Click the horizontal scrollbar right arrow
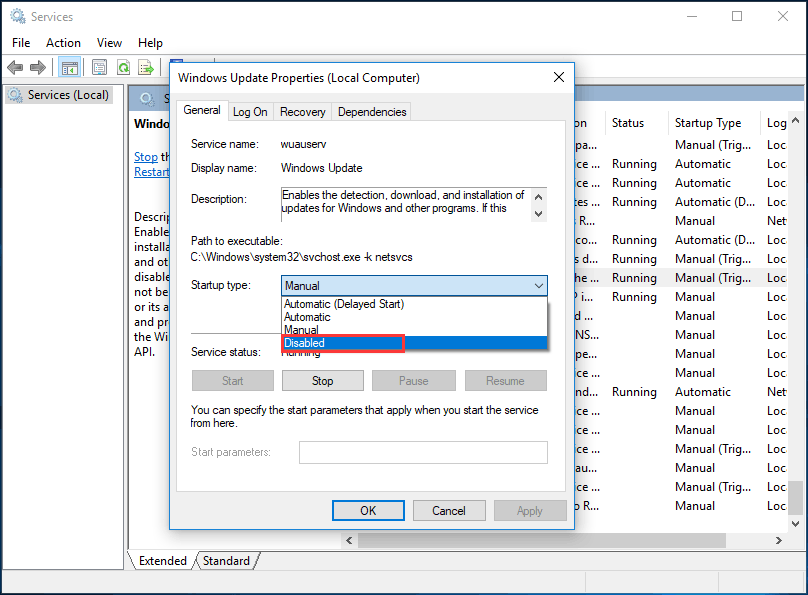The height and width of the screenshot is (595, 808). [x=779, y=540]
